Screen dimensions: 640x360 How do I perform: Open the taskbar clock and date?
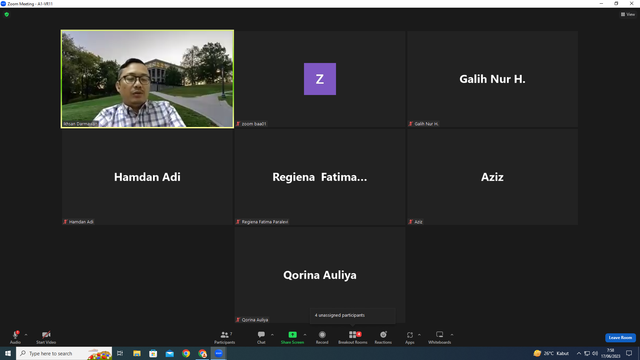(611, 353)
